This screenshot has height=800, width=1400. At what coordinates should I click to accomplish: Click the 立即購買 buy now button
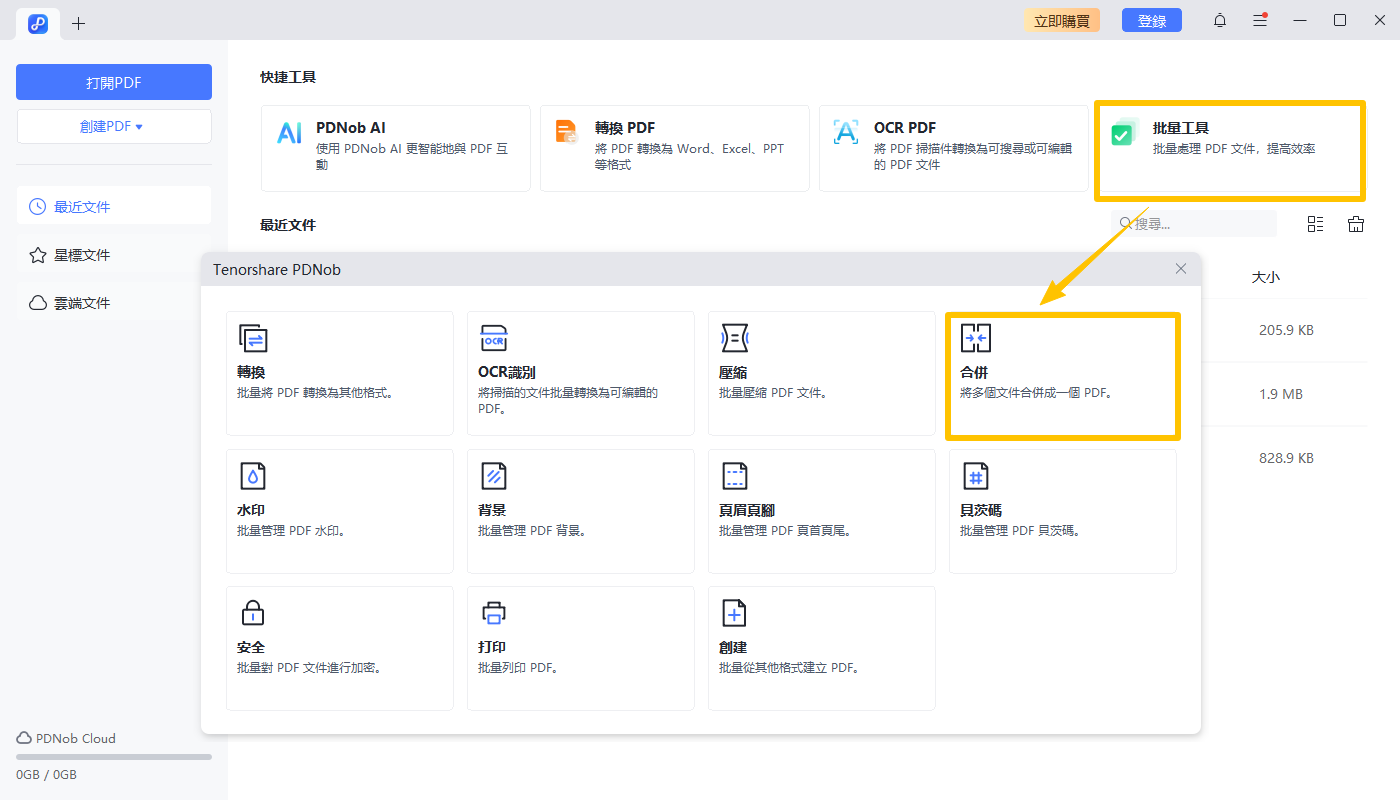tap(1061, 20)
